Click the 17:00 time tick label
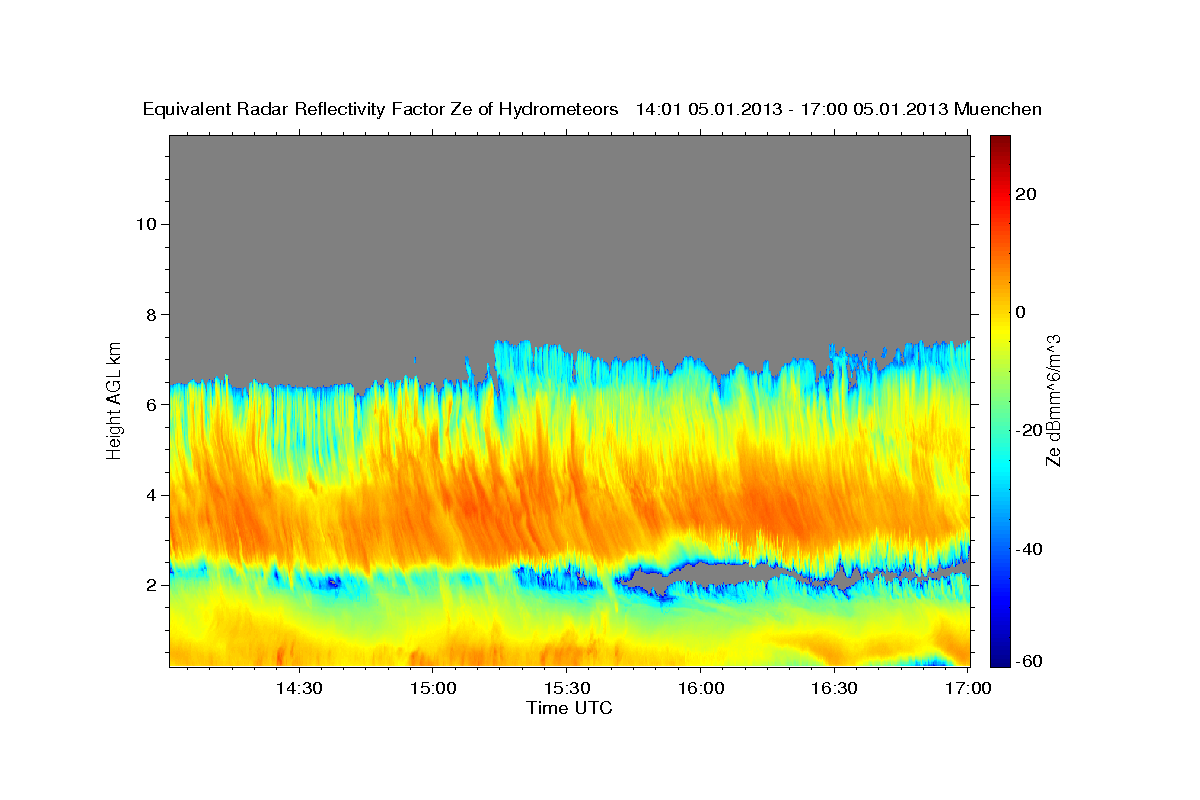The height and width of the screenshot is (800, 1200). pos(967,688)
